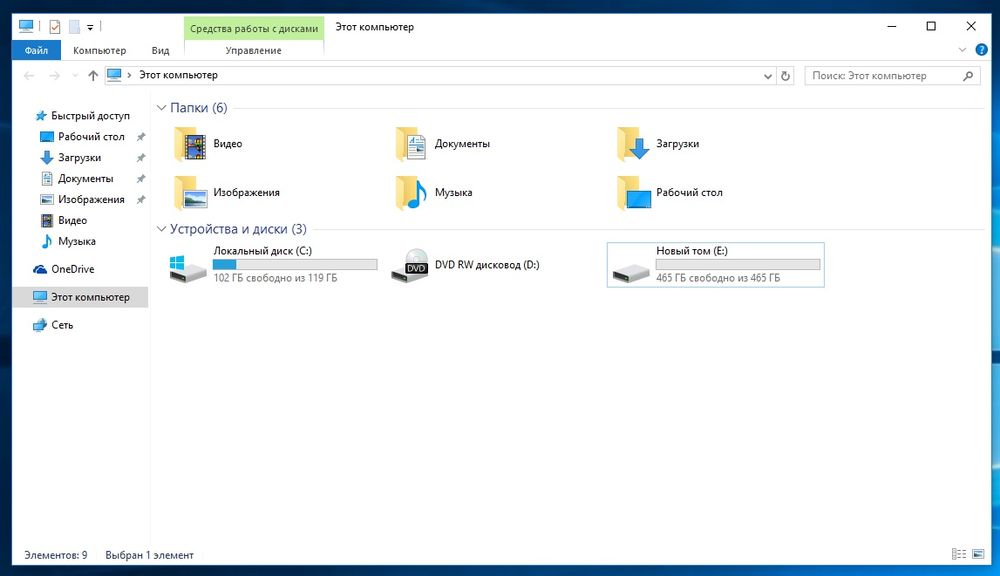Click text 102 ГБ свободно из 119 ГБ

[x=275, y=278]
